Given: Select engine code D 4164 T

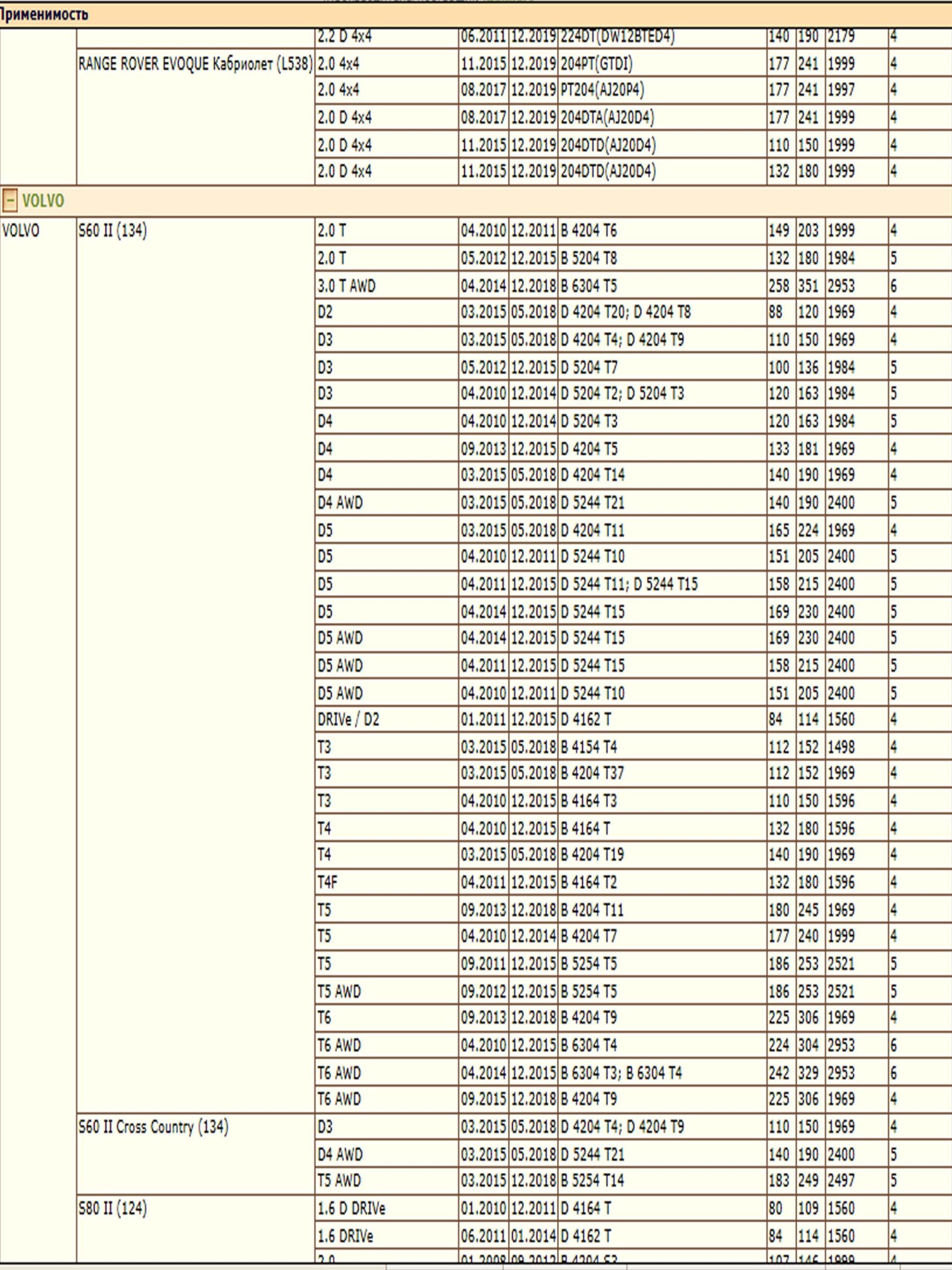Looking at the screenshot, I should (586, 1208).
